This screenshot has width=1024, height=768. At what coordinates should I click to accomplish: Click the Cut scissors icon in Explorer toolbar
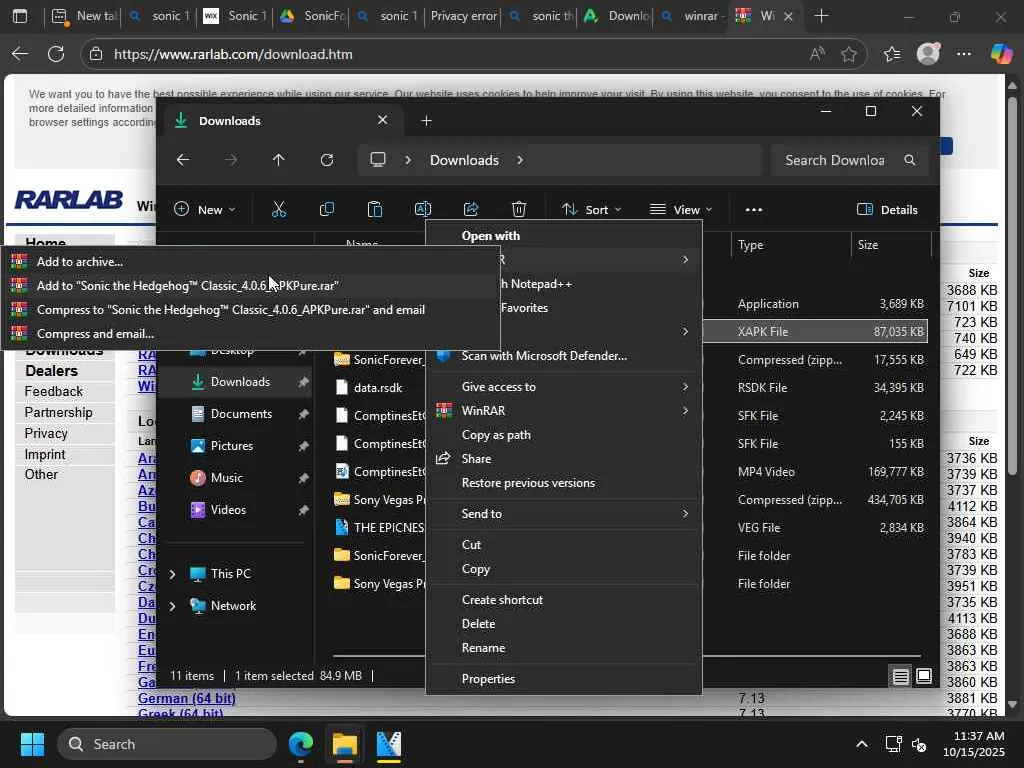tap(279, 209)
